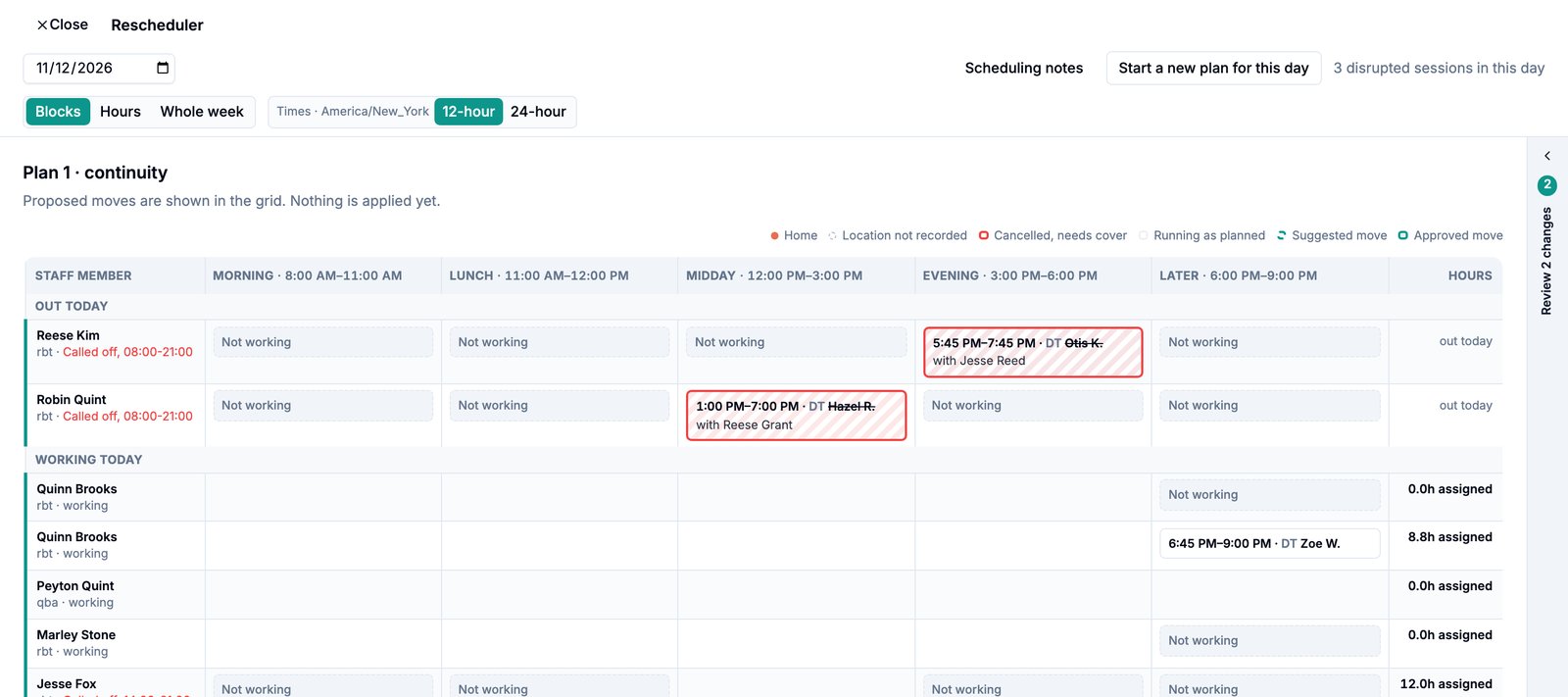This screenshot has width=1568, height=697.
Task: Switch the view to Blocks
Action: 58,112
